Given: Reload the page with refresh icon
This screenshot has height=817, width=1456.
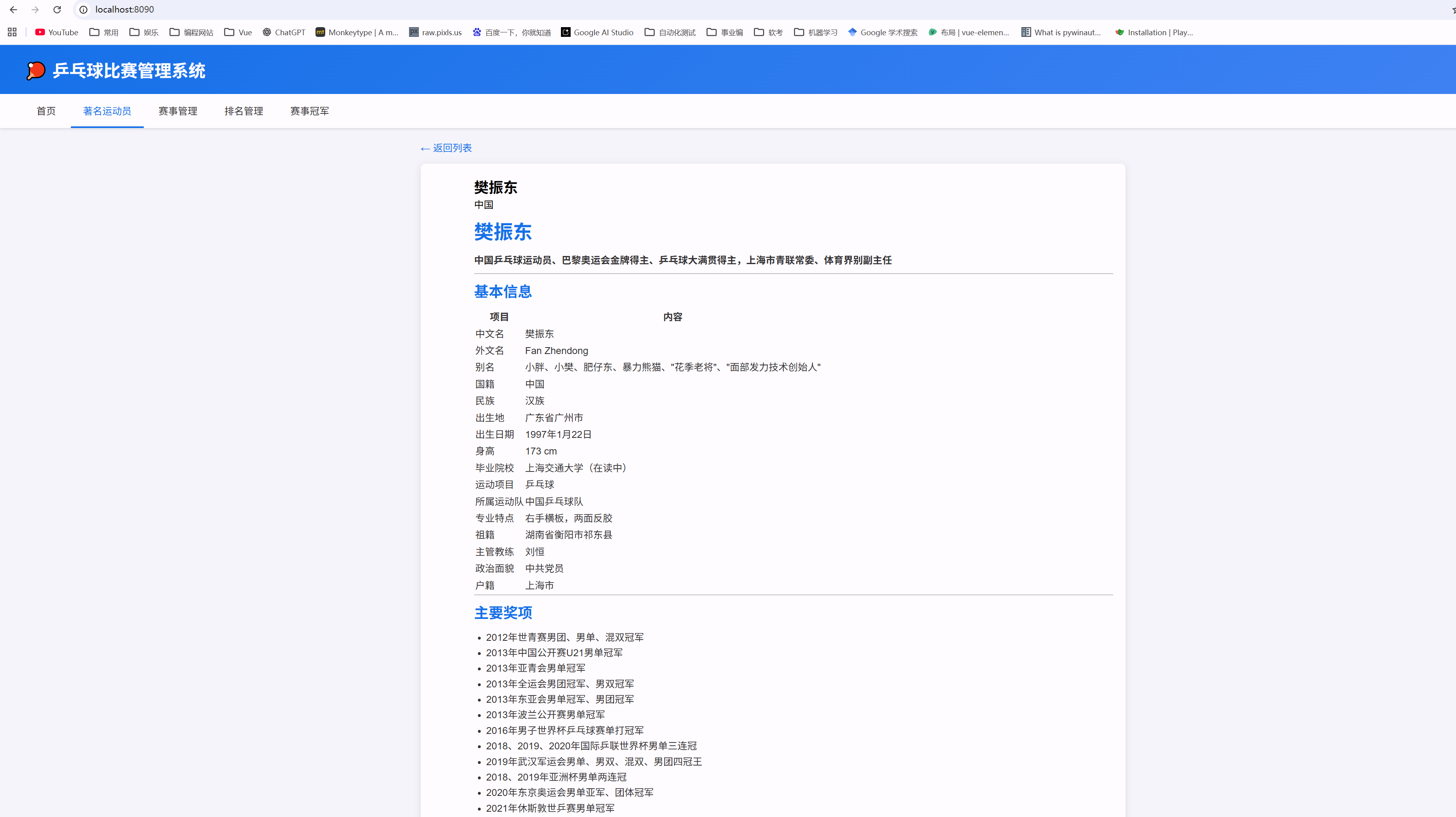Looking at the screenshot, I should pyautogui.click(x=57, y=10).
